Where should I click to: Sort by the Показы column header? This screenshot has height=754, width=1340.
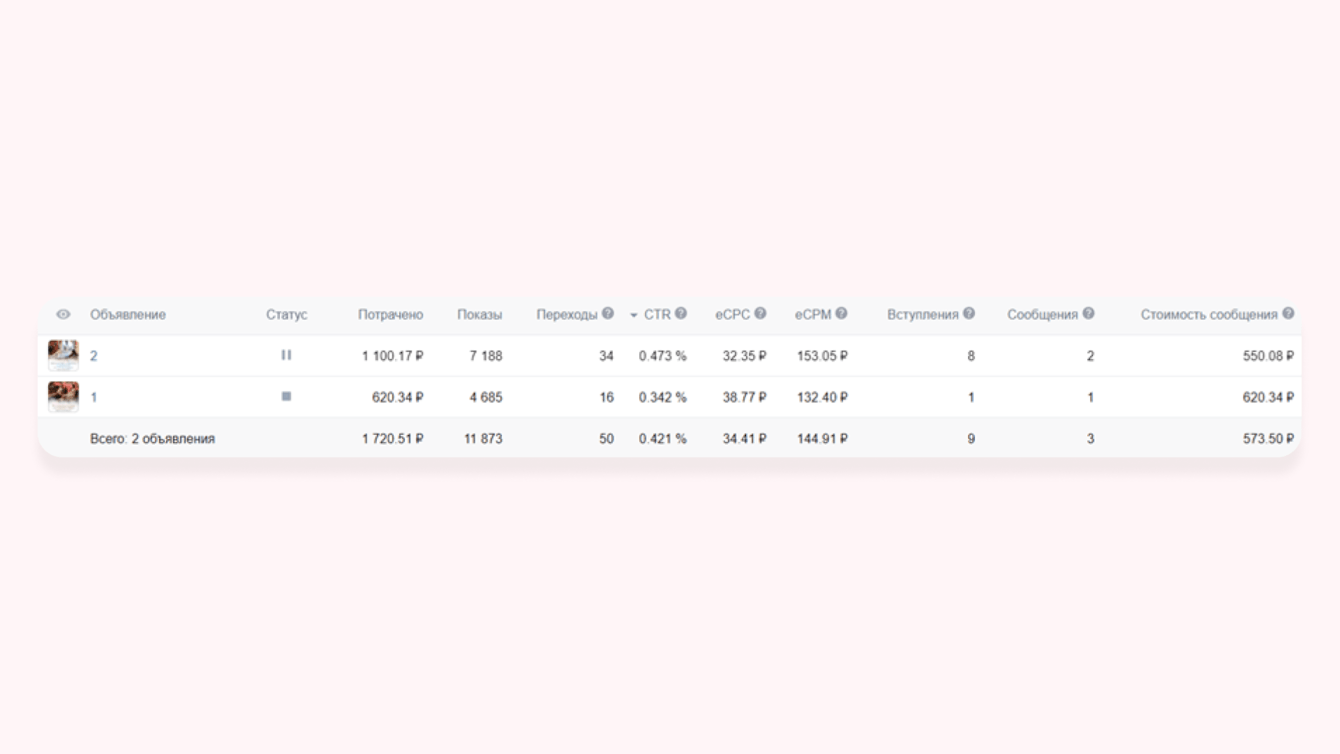coord(480,315)
